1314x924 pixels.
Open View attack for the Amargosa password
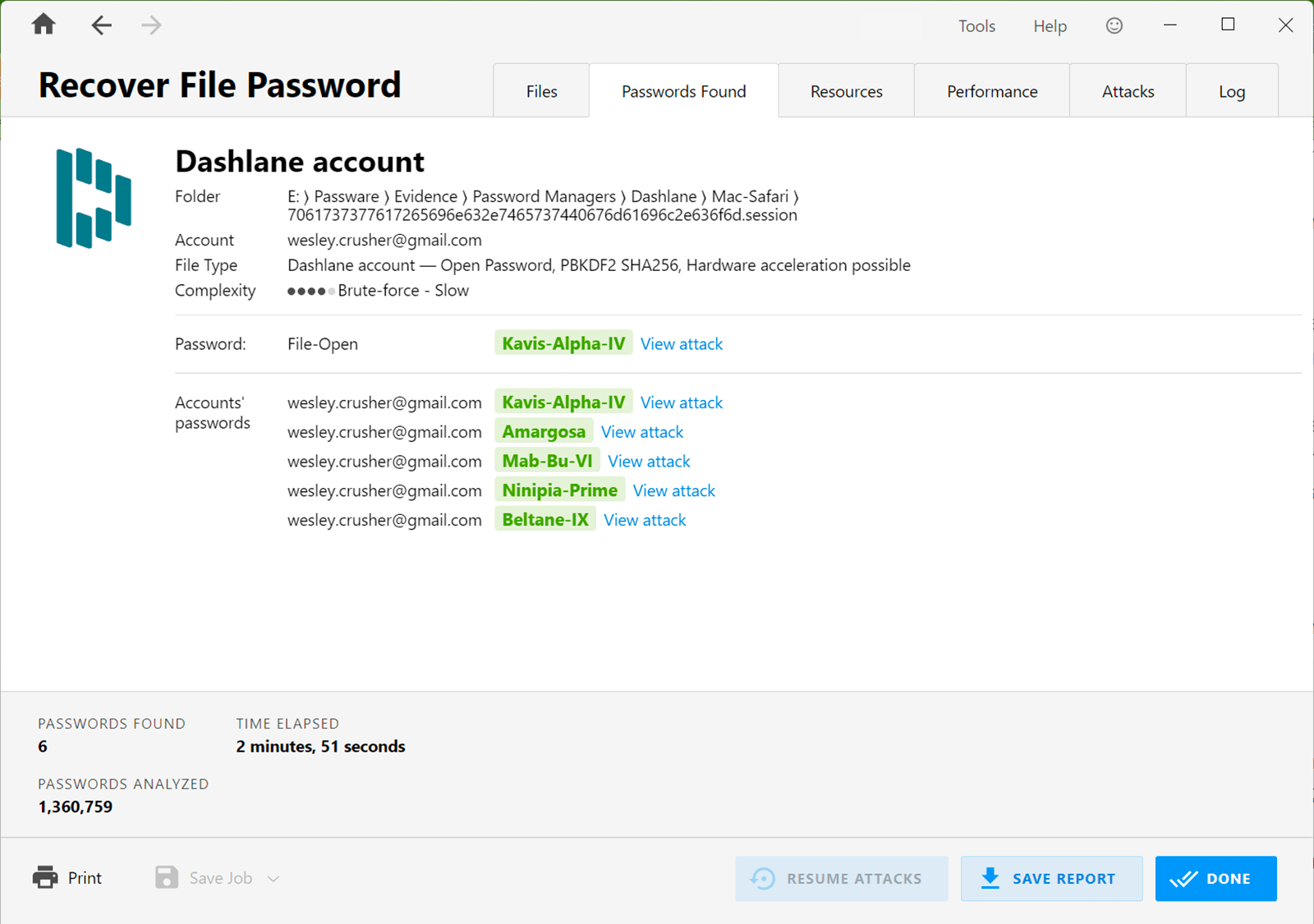641,431
